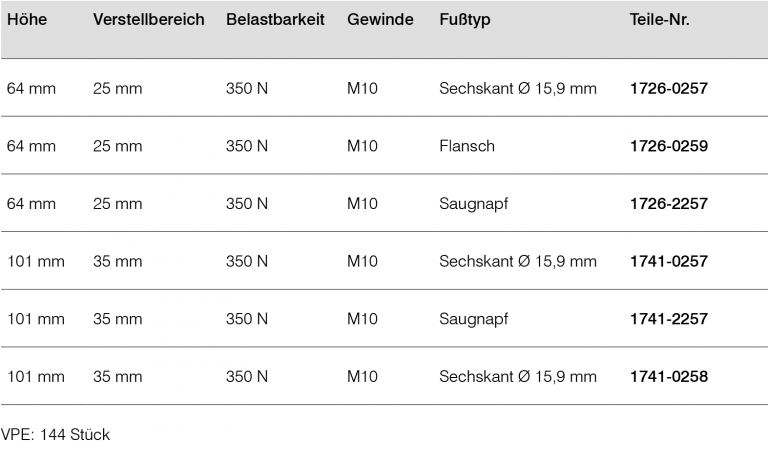The width and height of the screenshot is (768, 462).
Task: Click the Fußtyp column header
Action: (x=465, y=20)
